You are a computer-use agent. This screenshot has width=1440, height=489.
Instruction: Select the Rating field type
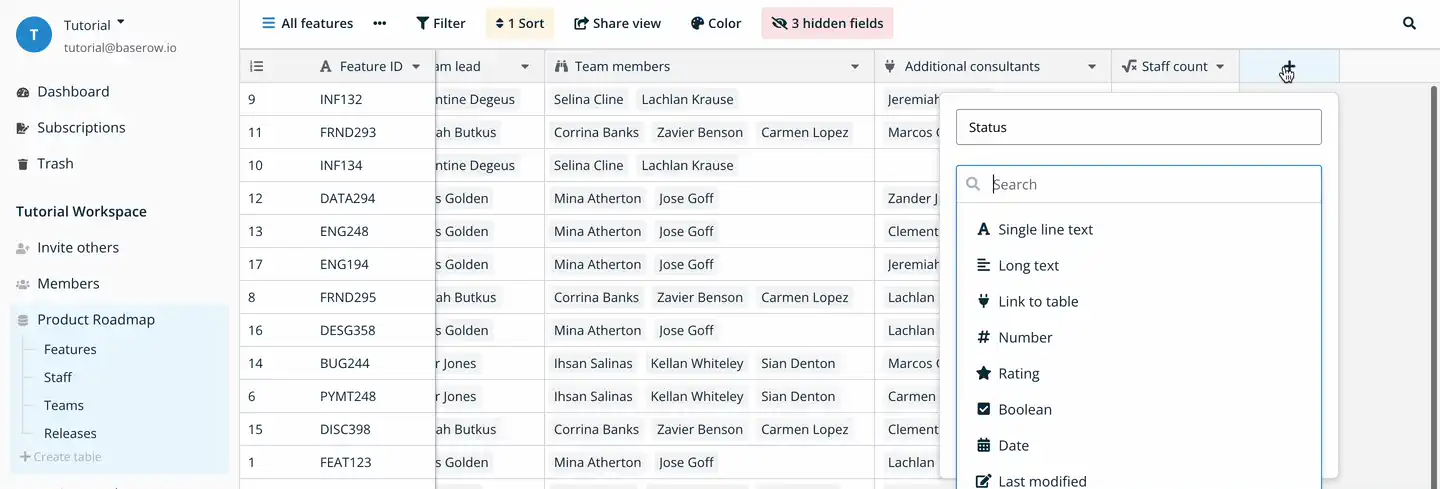coord(1018,373)
